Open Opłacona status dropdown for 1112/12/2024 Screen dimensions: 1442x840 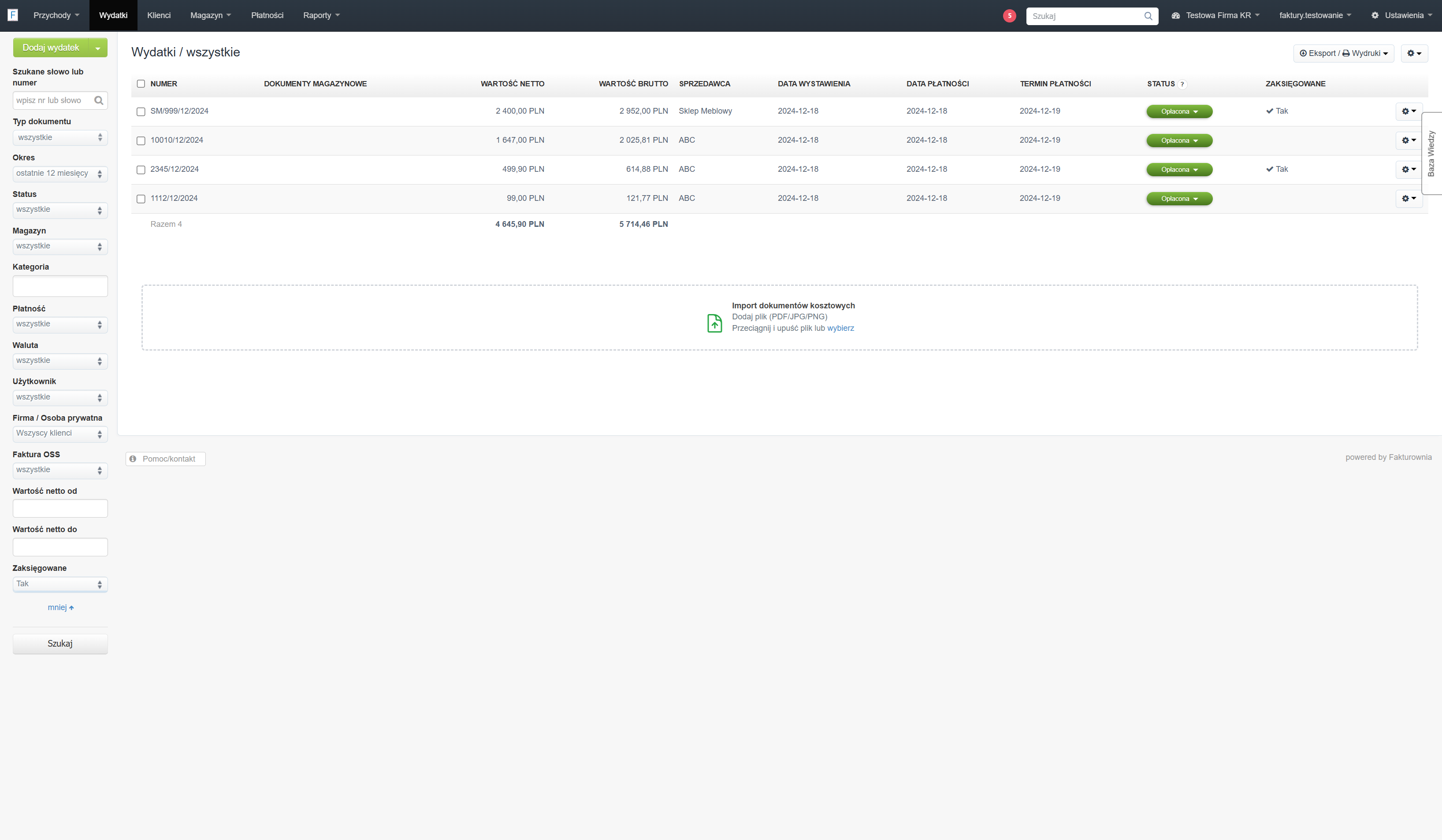1179,199
